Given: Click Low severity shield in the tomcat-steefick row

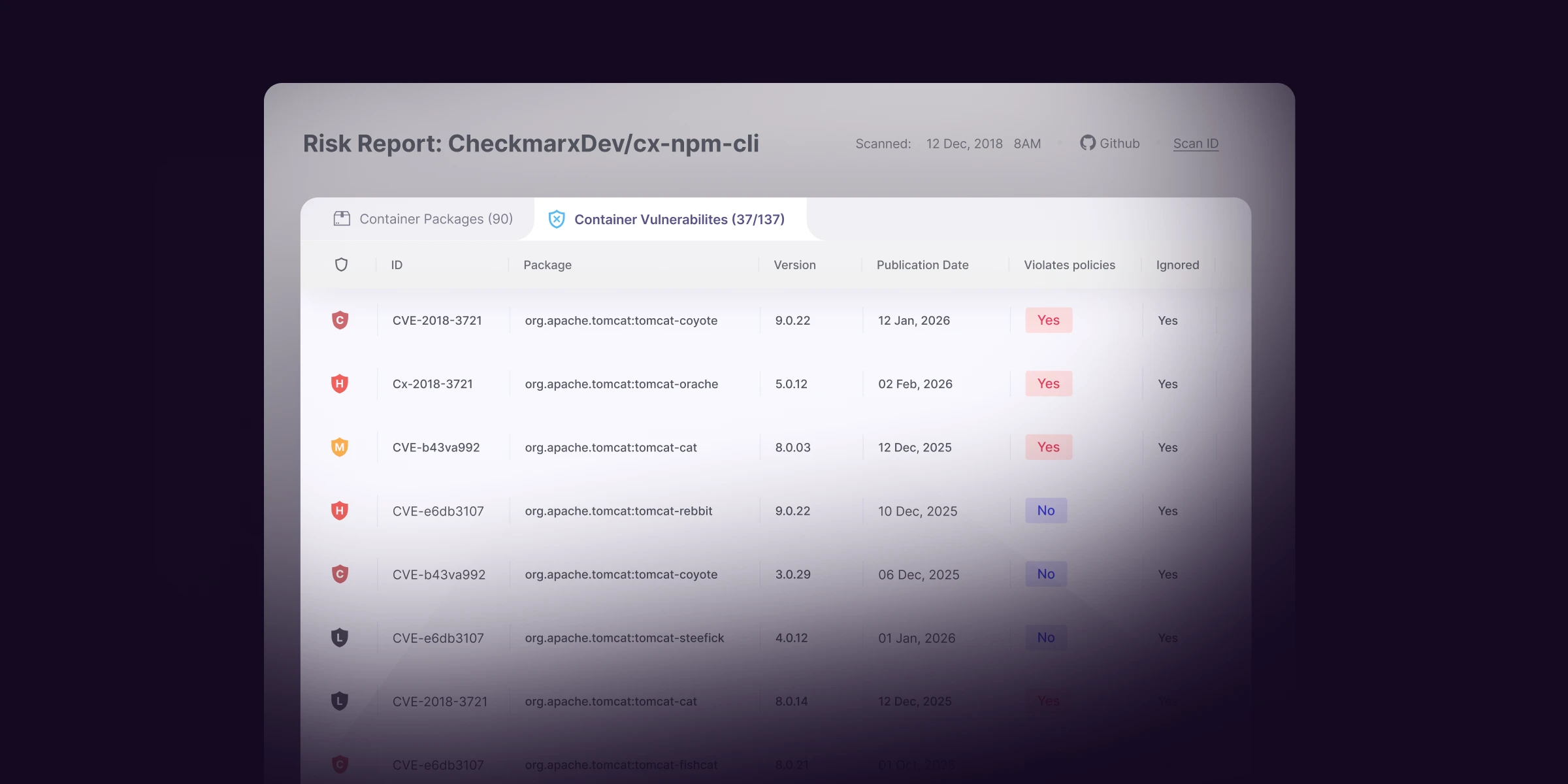Looking at the screenshot, I should point(340,637).
